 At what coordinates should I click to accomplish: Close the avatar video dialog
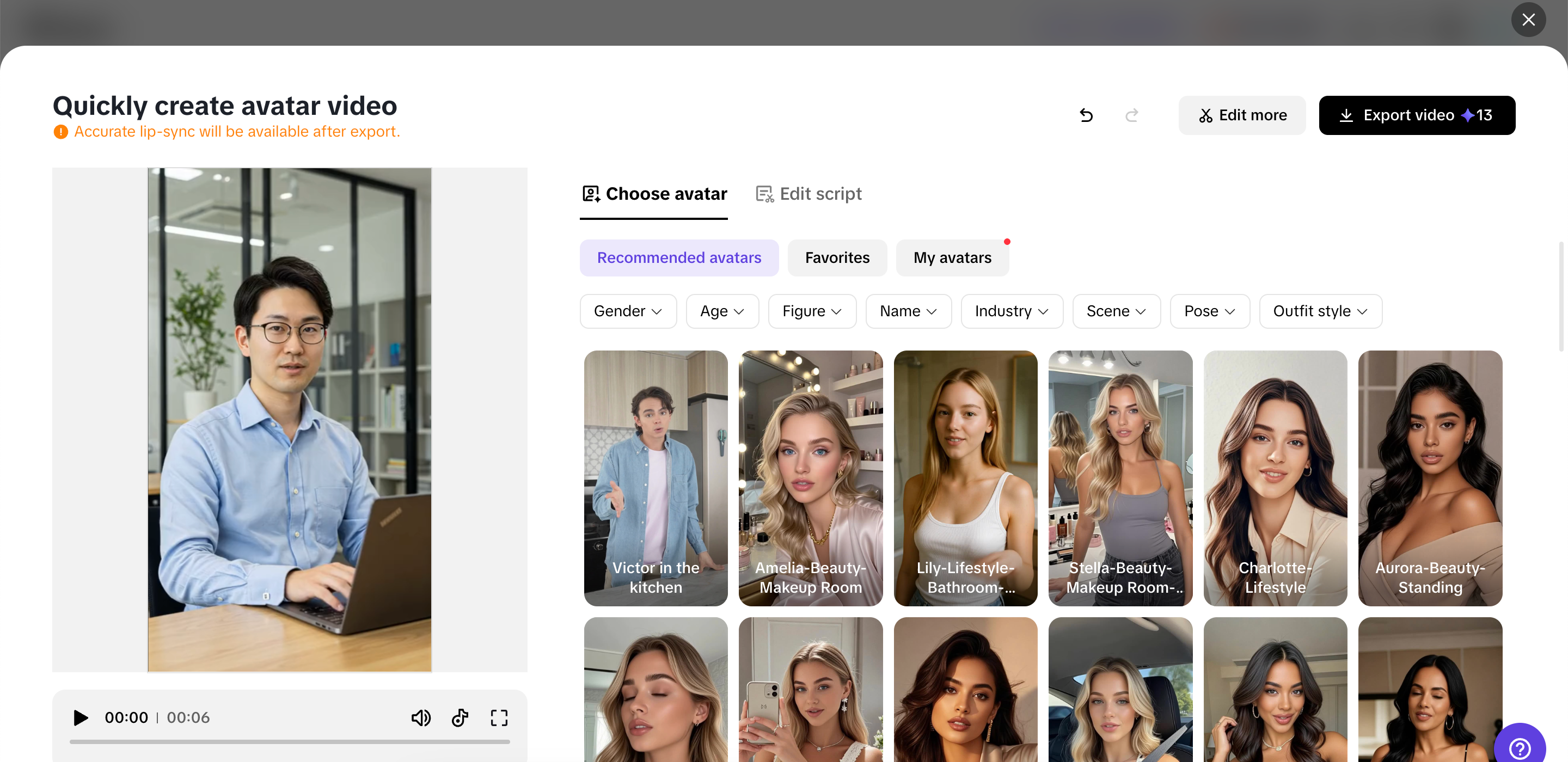(x=1528, y=20)
